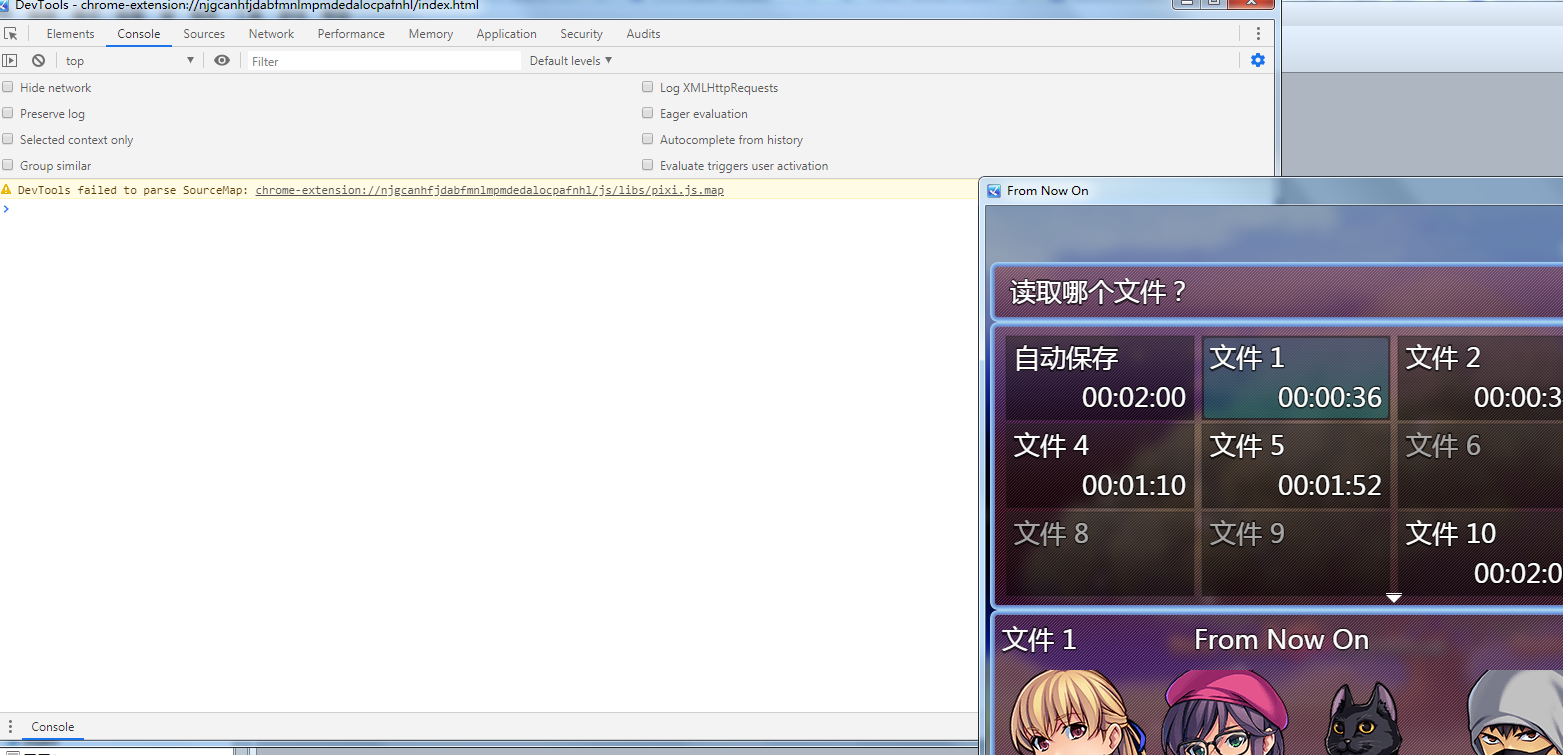Clear console with the ban icon

(38, 61)
